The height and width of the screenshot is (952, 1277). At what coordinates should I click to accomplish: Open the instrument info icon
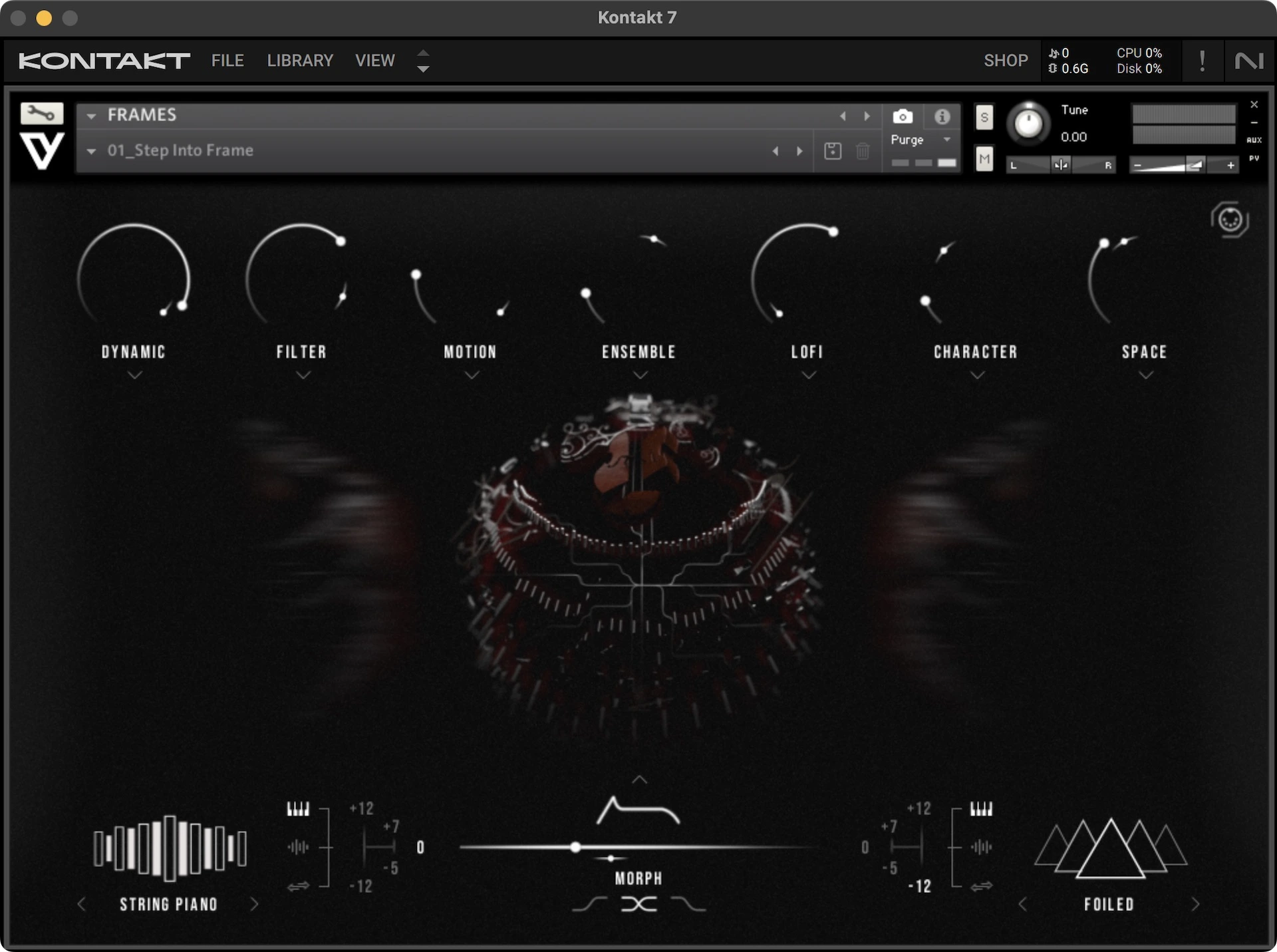(x=942, y=116)
